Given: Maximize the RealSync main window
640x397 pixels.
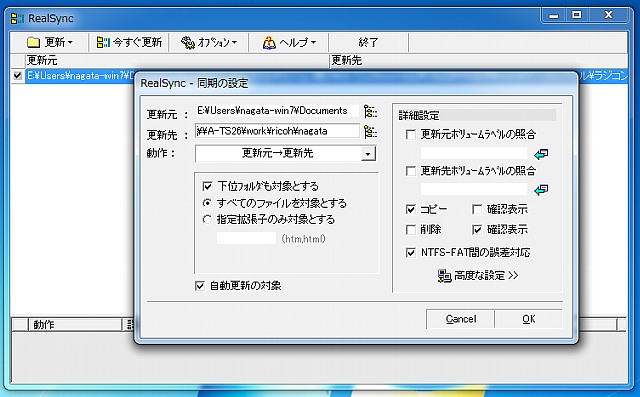Looking at the screenshot, I should pos(576,16).
